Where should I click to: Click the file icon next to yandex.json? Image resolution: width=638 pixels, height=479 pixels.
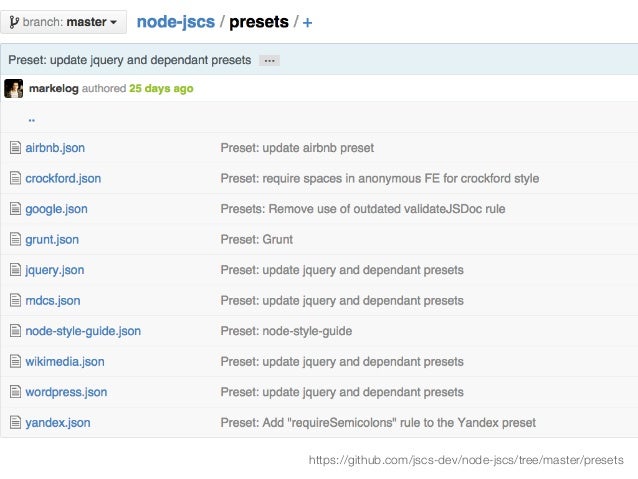[x=15, y=423]
